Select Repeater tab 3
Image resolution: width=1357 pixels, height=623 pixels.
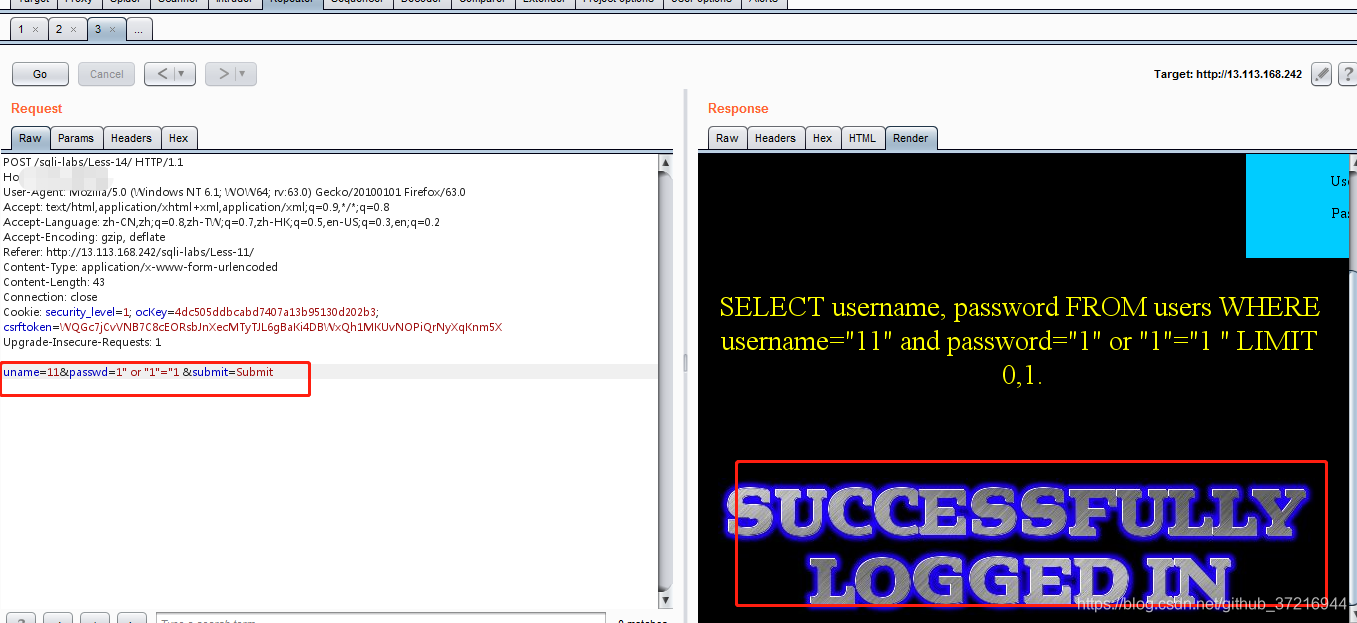coord(98,29)
